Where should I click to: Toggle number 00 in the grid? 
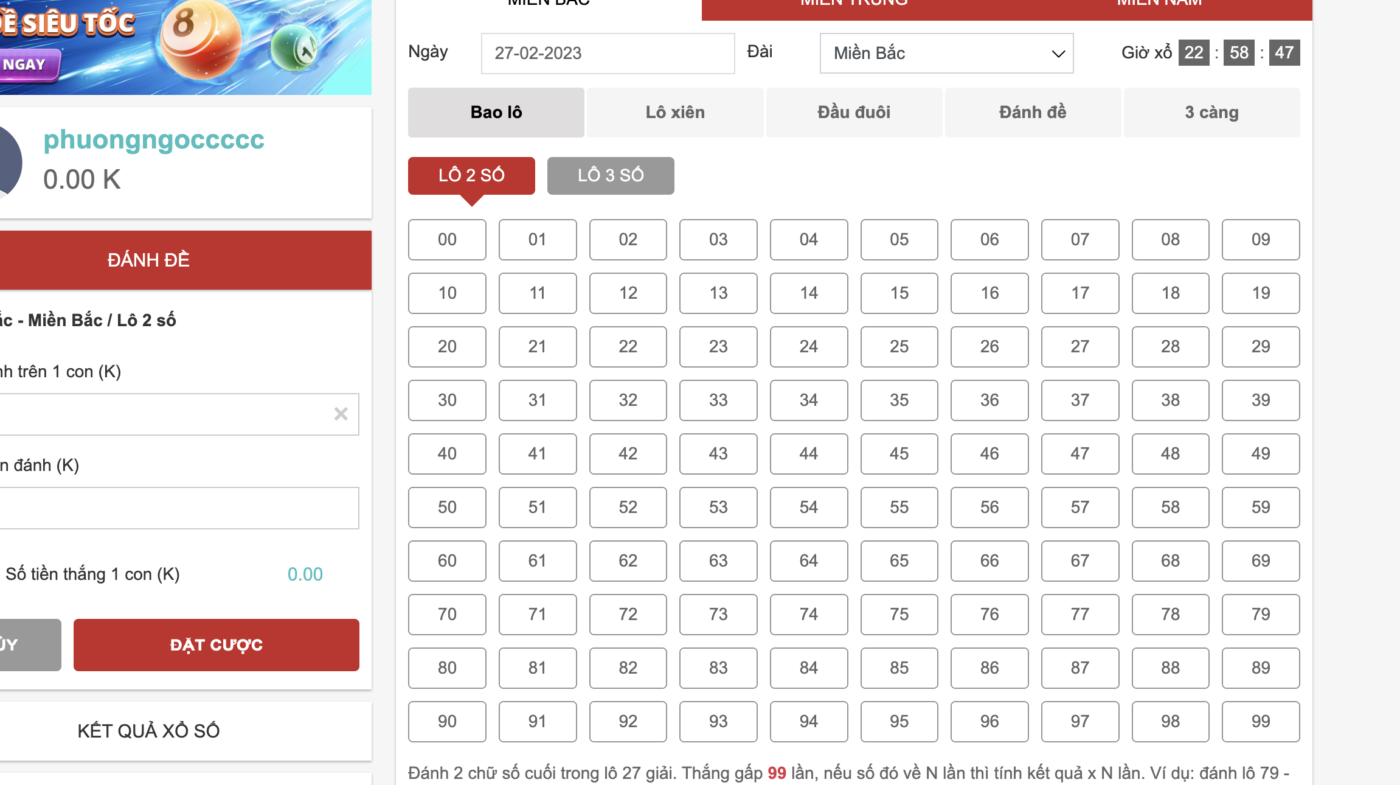click(447, 240)
